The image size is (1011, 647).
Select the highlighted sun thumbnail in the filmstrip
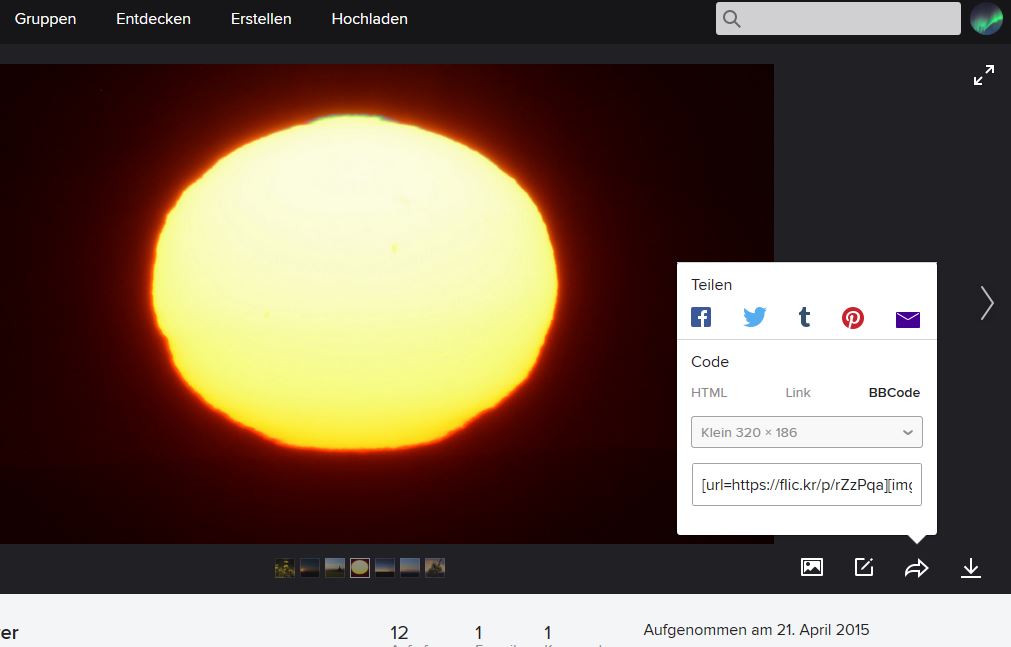[x=360, y=568]
